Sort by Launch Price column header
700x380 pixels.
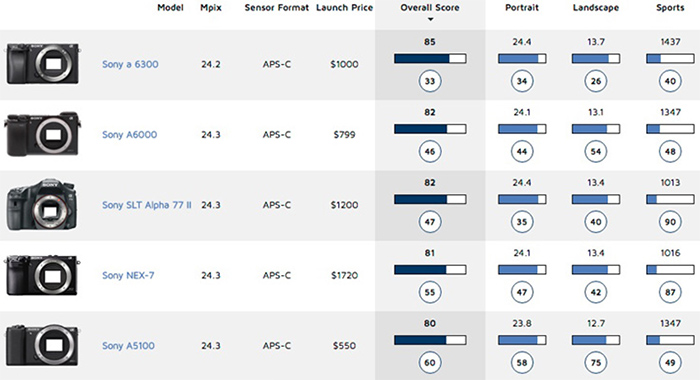coord(344,8)
